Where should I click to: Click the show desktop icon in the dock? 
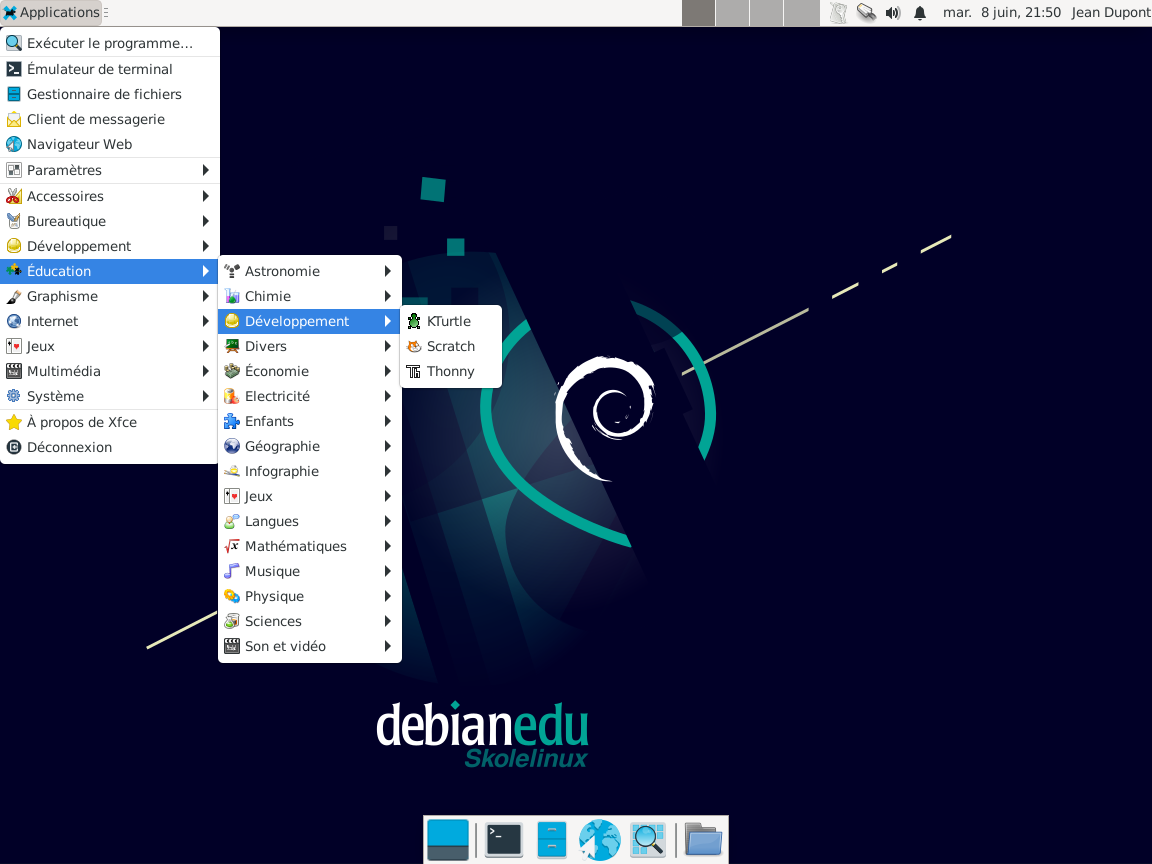[448, 840]
